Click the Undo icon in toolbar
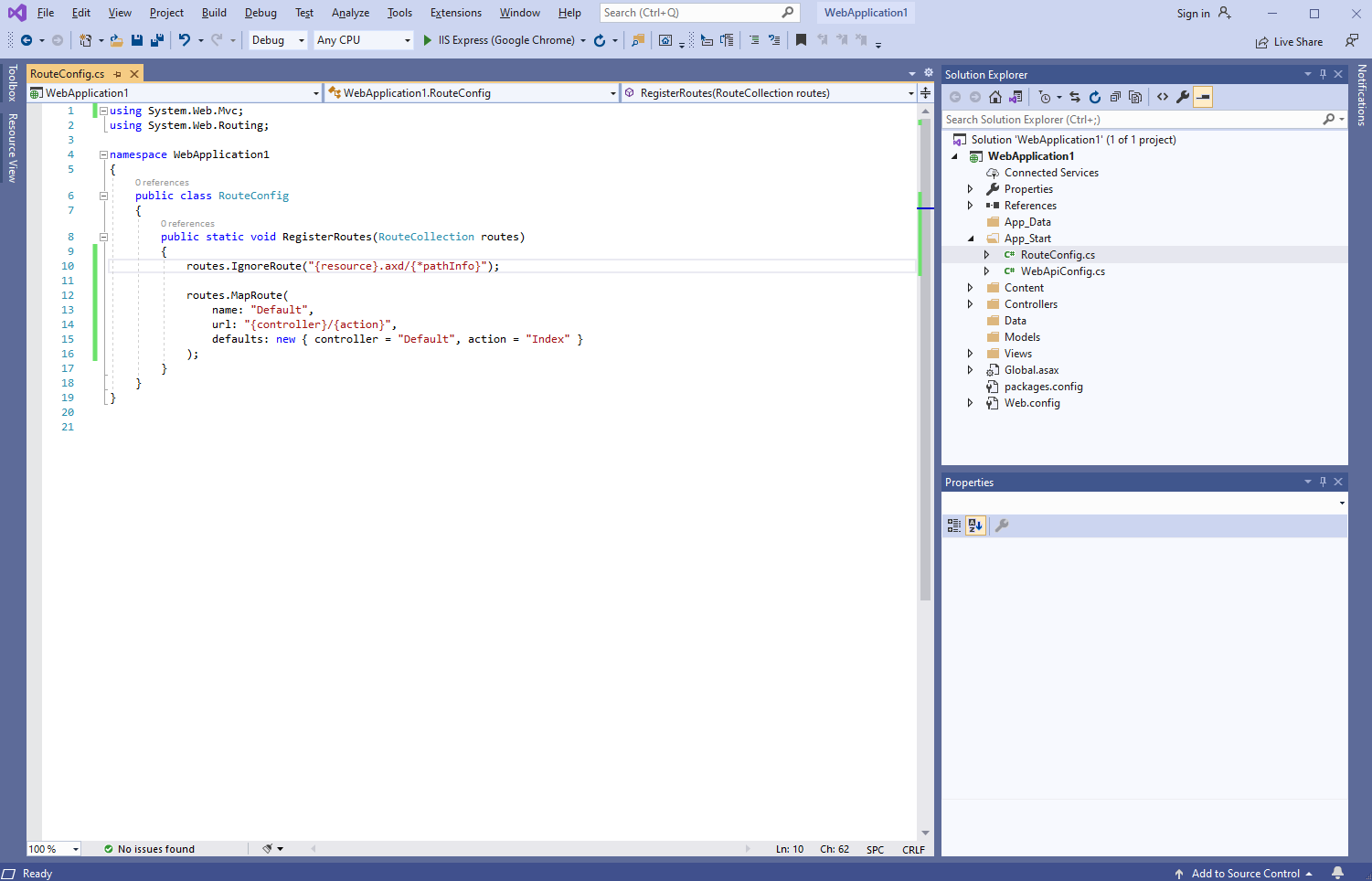 tap(185, 40)
